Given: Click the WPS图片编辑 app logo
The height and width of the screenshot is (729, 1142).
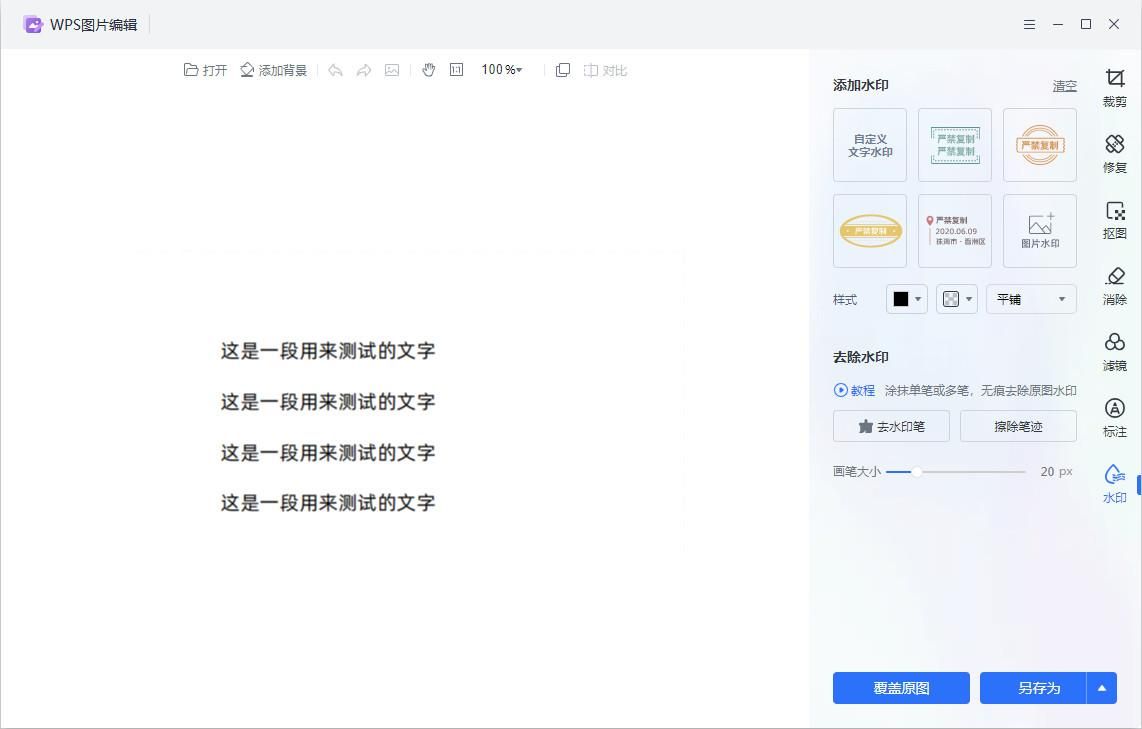Looking at the screenshot, I should click(33, 24).
